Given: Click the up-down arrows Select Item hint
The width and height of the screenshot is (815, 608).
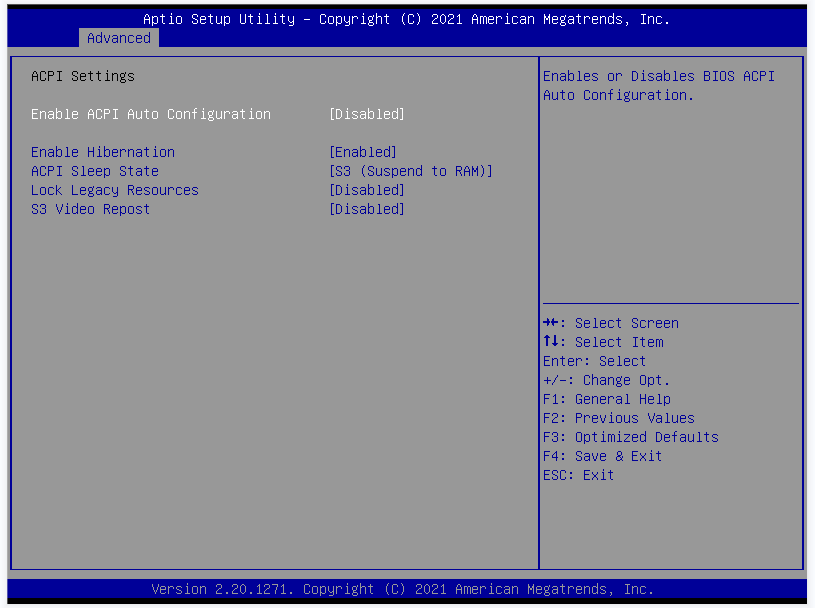Looking at the screenshot, I should (x=603, y=342).
